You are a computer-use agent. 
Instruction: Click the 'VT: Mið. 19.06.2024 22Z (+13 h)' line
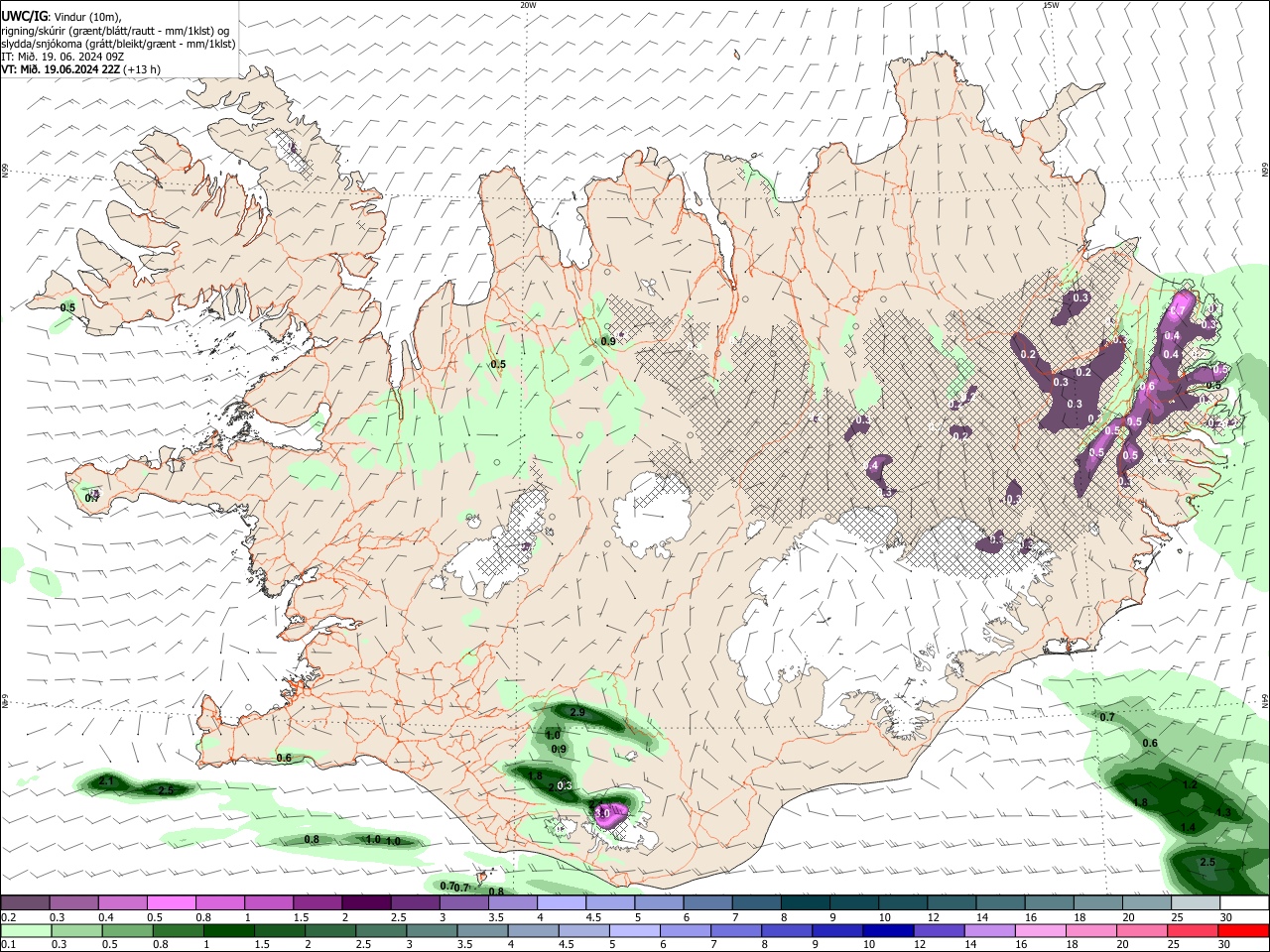pyautogui.click(x=80, y=69)
